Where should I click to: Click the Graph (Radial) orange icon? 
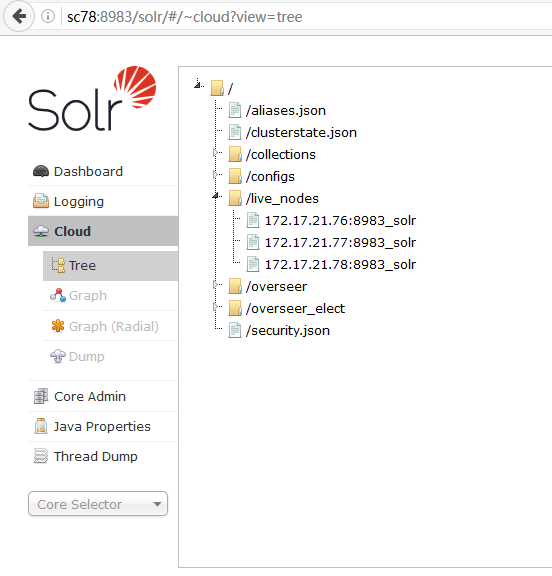tap(58, 326)
